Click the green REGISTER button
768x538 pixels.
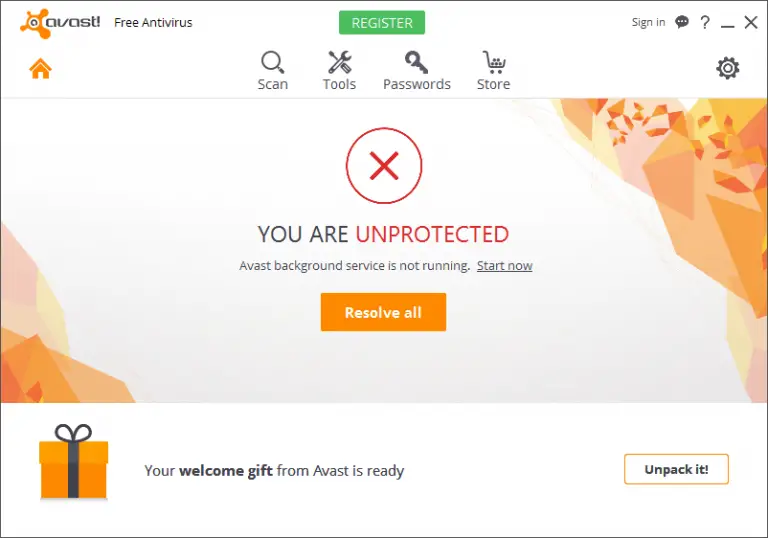(382, 23)
